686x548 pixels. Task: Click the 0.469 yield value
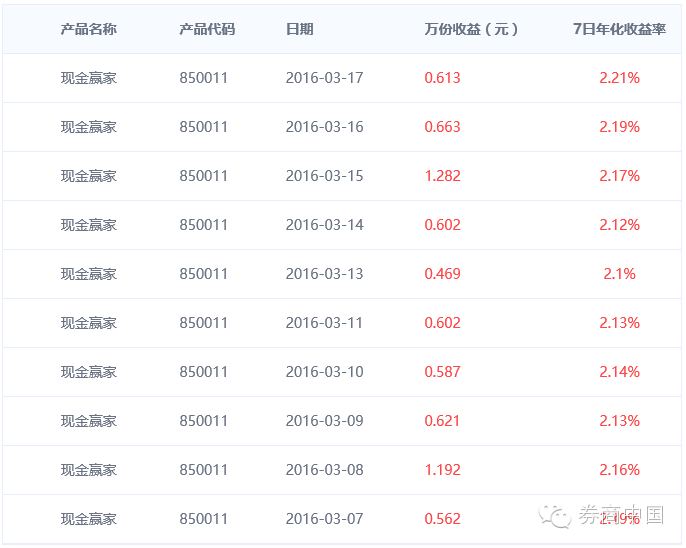[x=442, y=274]
